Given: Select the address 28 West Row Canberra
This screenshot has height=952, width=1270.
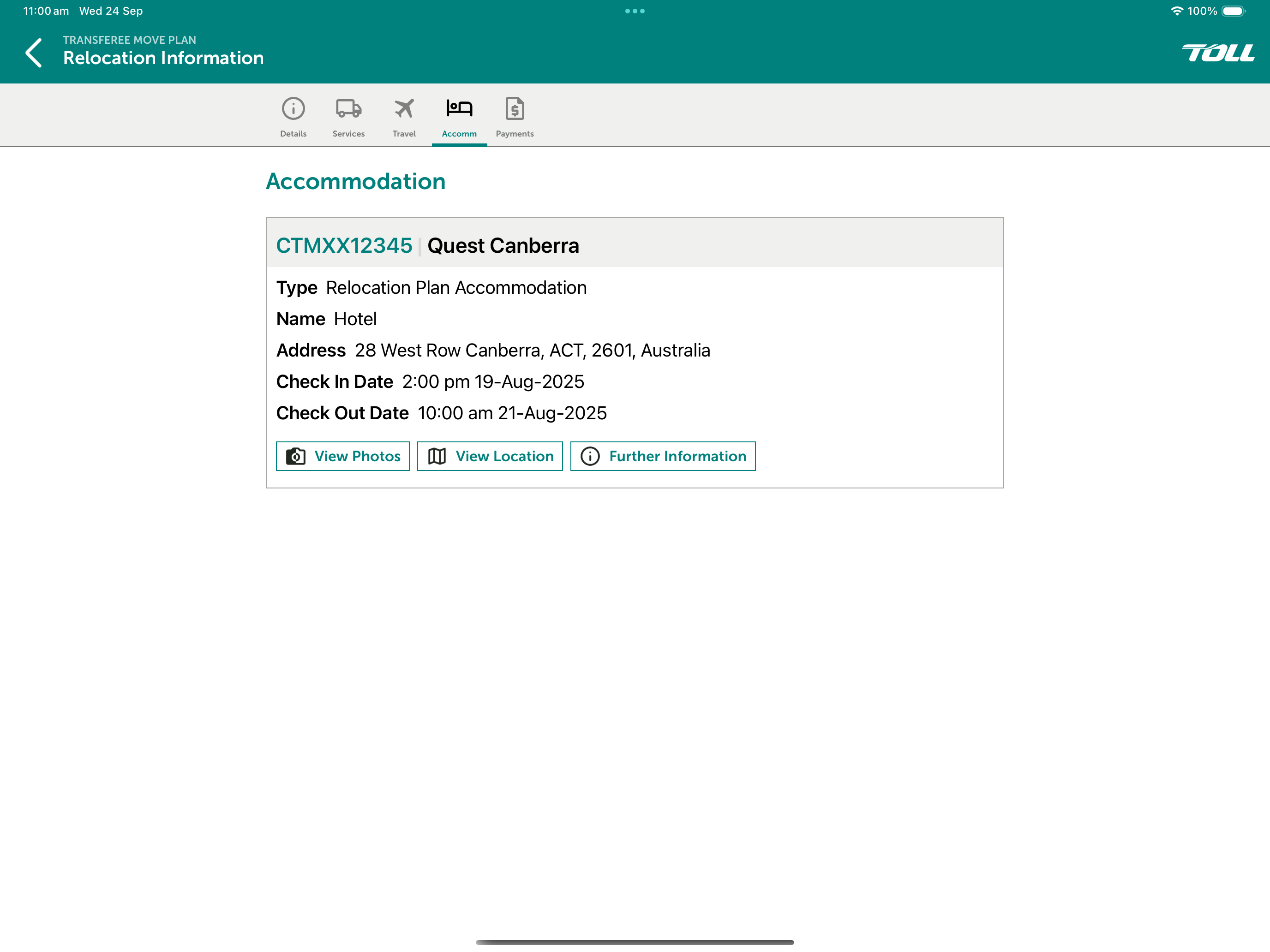Looking at the screenshot, I should pyautogui.click(x=532, y=350).
